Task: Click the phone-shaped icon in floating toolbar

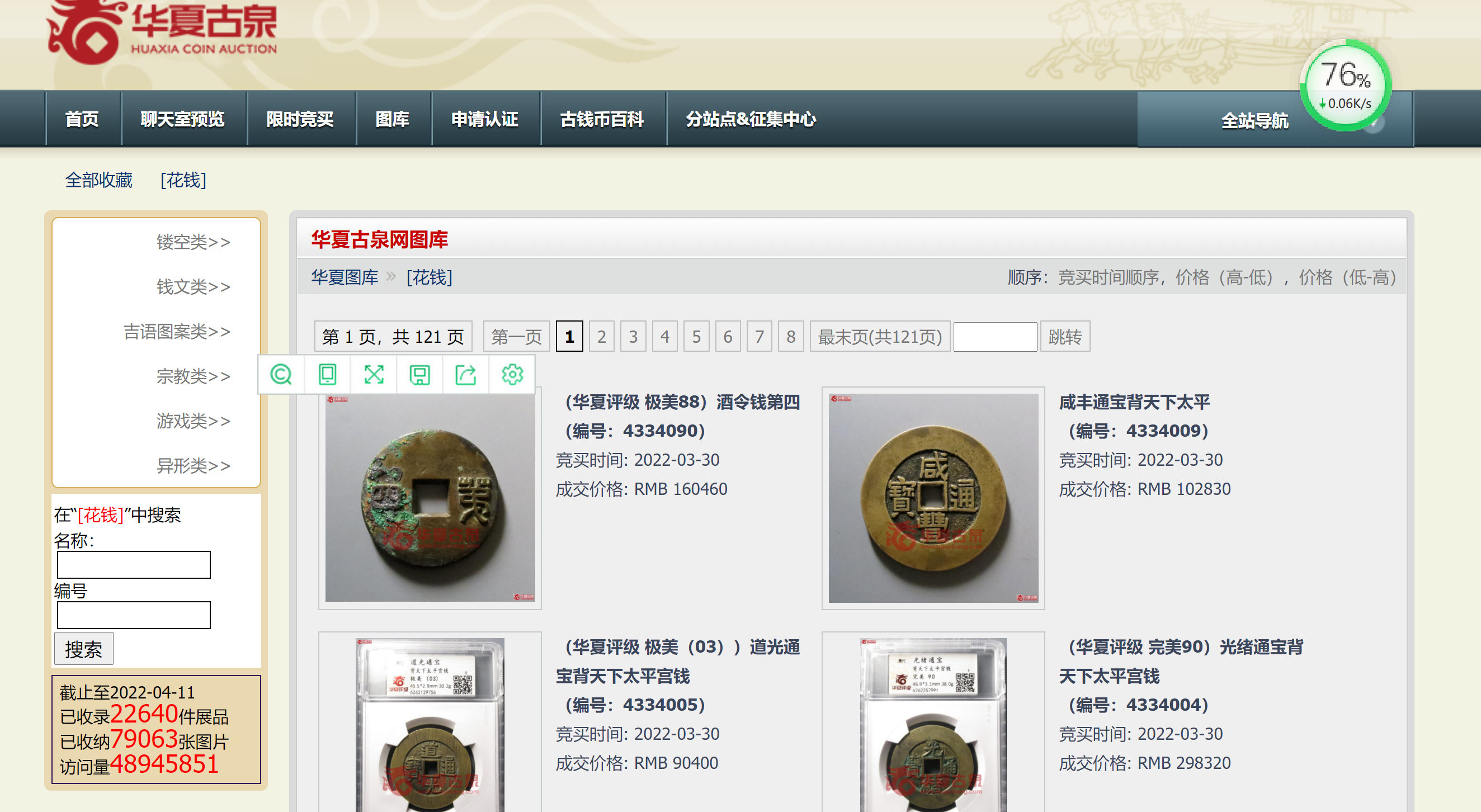Action: click(327, 375)
